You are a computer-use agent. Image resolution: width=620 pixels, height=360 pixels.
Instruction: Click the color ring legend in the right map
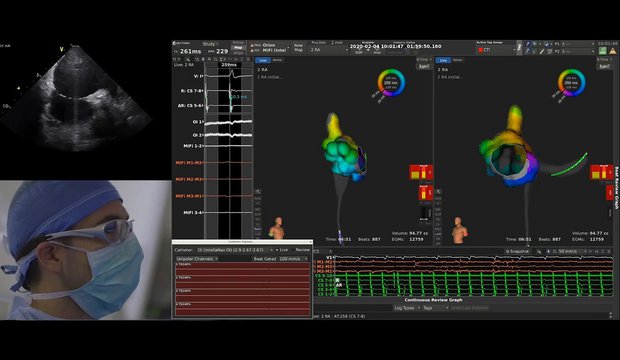tap(571, 83)
